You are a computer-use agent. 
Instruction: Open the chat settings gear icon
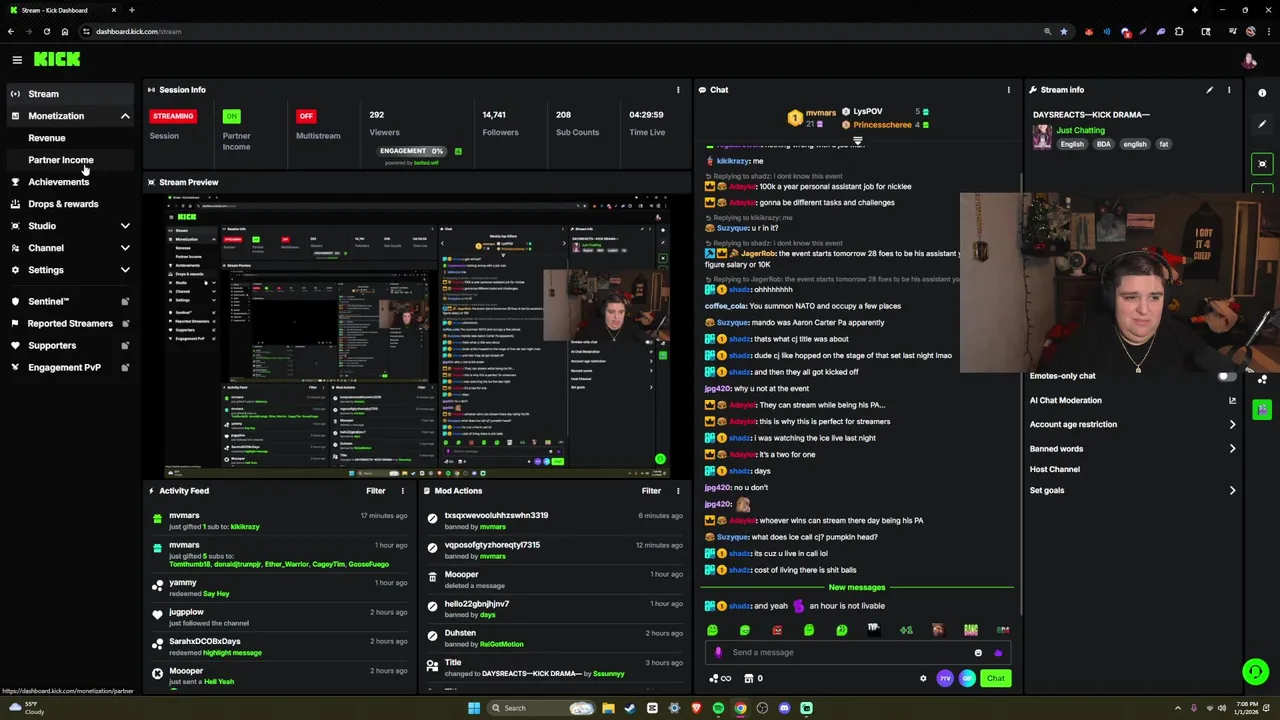(x=923, y=678)
